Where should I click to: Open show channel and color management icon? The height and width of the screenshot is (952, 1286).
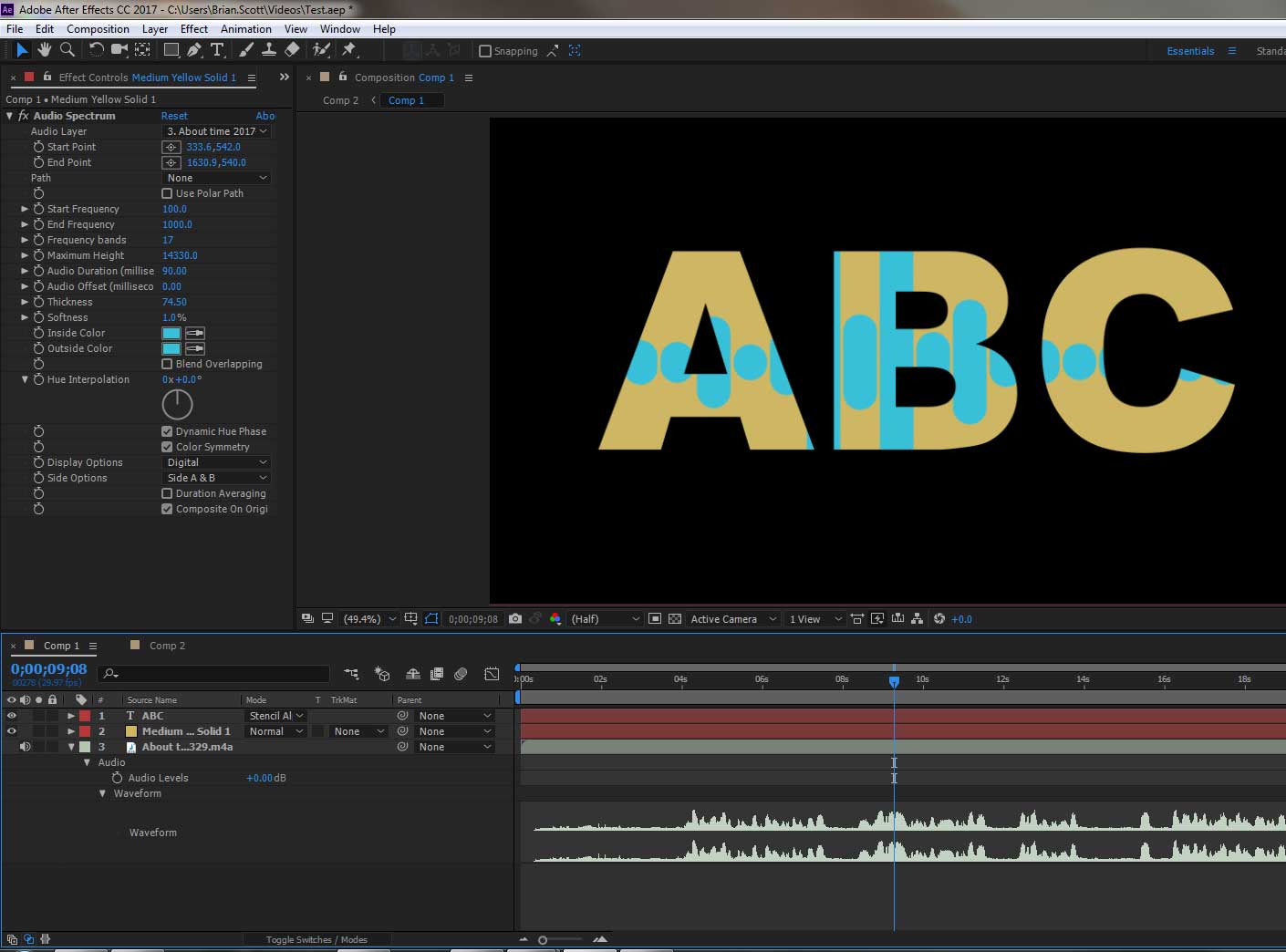coord(555,618)
